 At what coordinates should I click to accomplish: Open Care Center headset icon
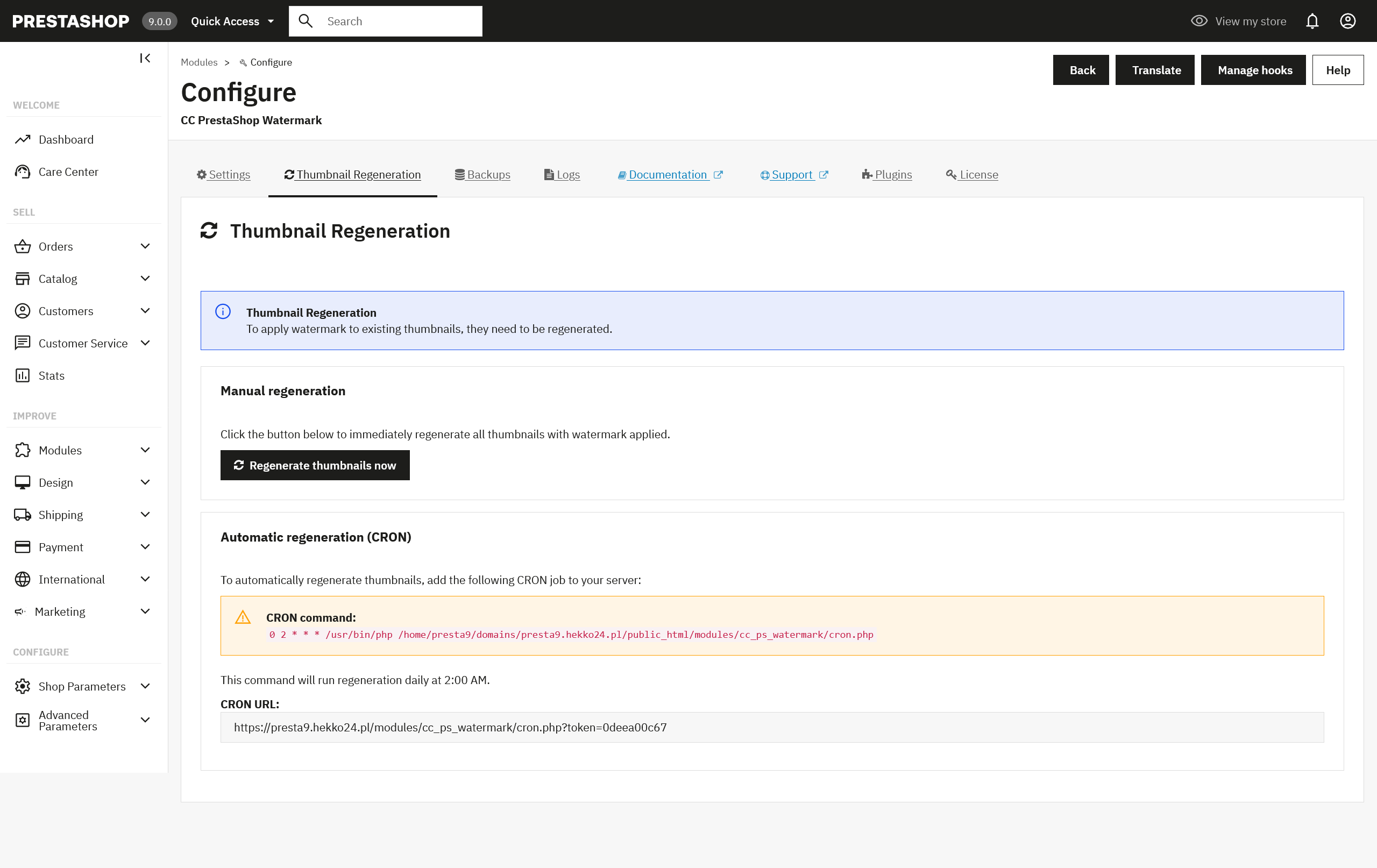[x=22, y=172]
